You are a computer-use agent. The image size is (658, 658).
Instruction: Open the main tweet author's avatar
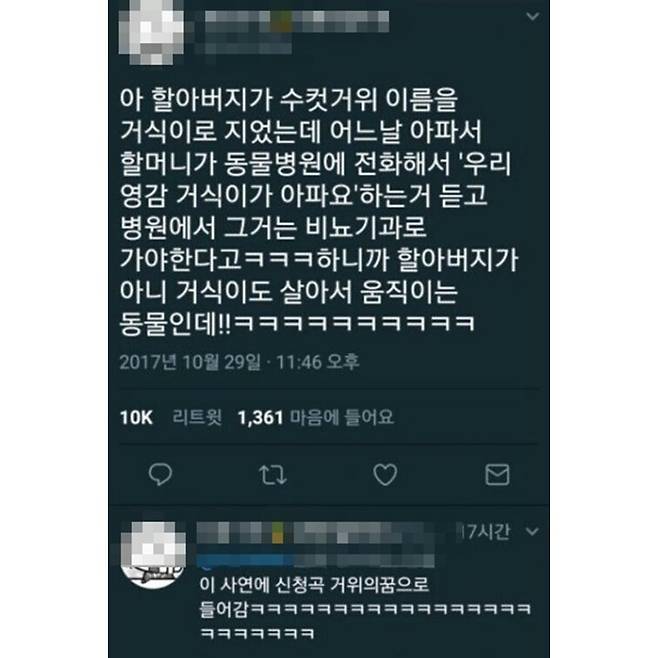pos(151,32)
